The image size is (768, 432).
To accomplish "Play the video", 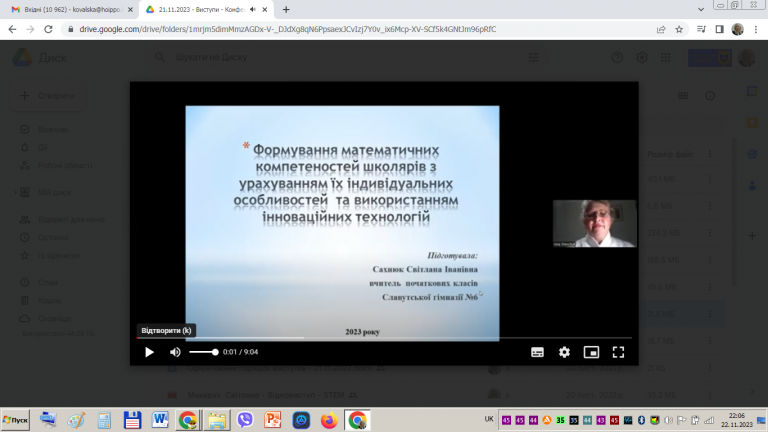I will (149, 352).
